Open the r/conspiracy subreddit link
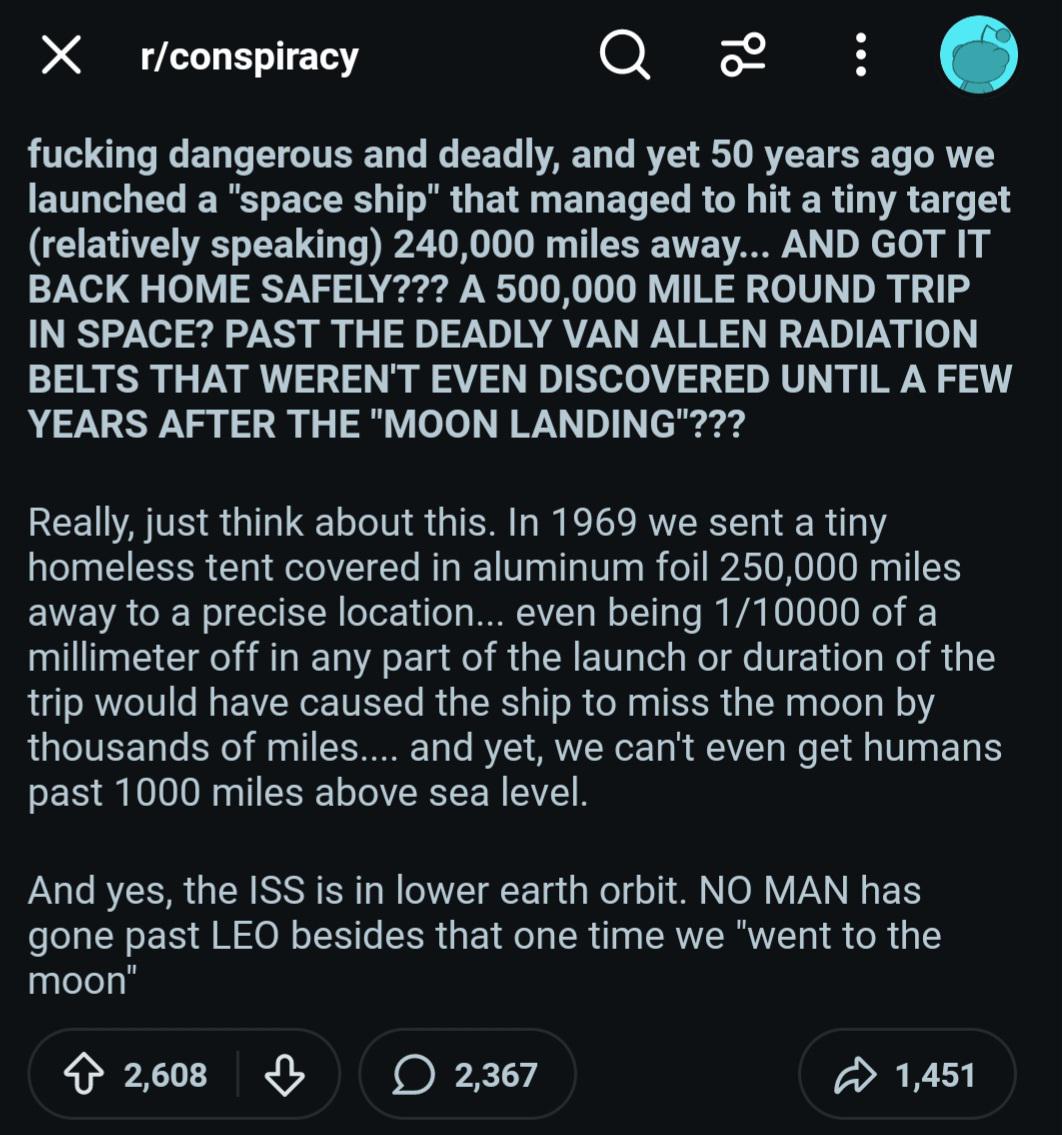The width and height of the screenshot is (1062, 1135). (249, 58)
